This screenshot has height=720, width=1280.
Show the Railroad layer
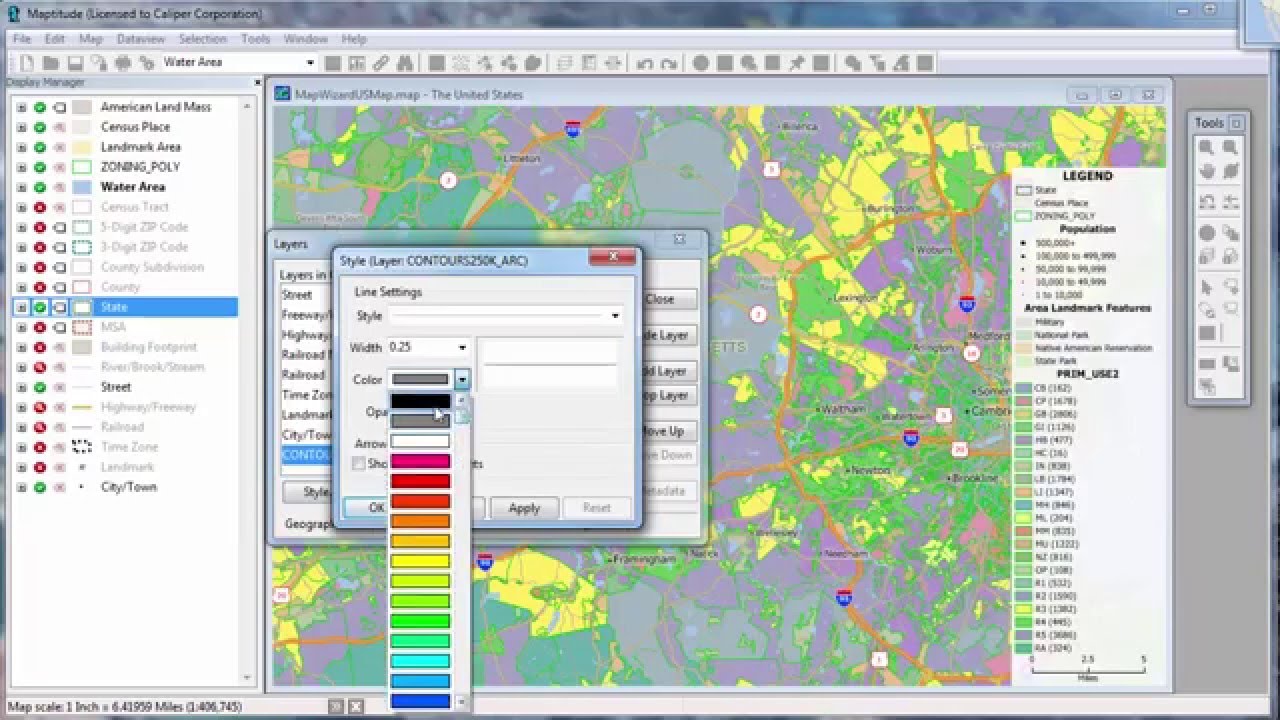[40, 427]
